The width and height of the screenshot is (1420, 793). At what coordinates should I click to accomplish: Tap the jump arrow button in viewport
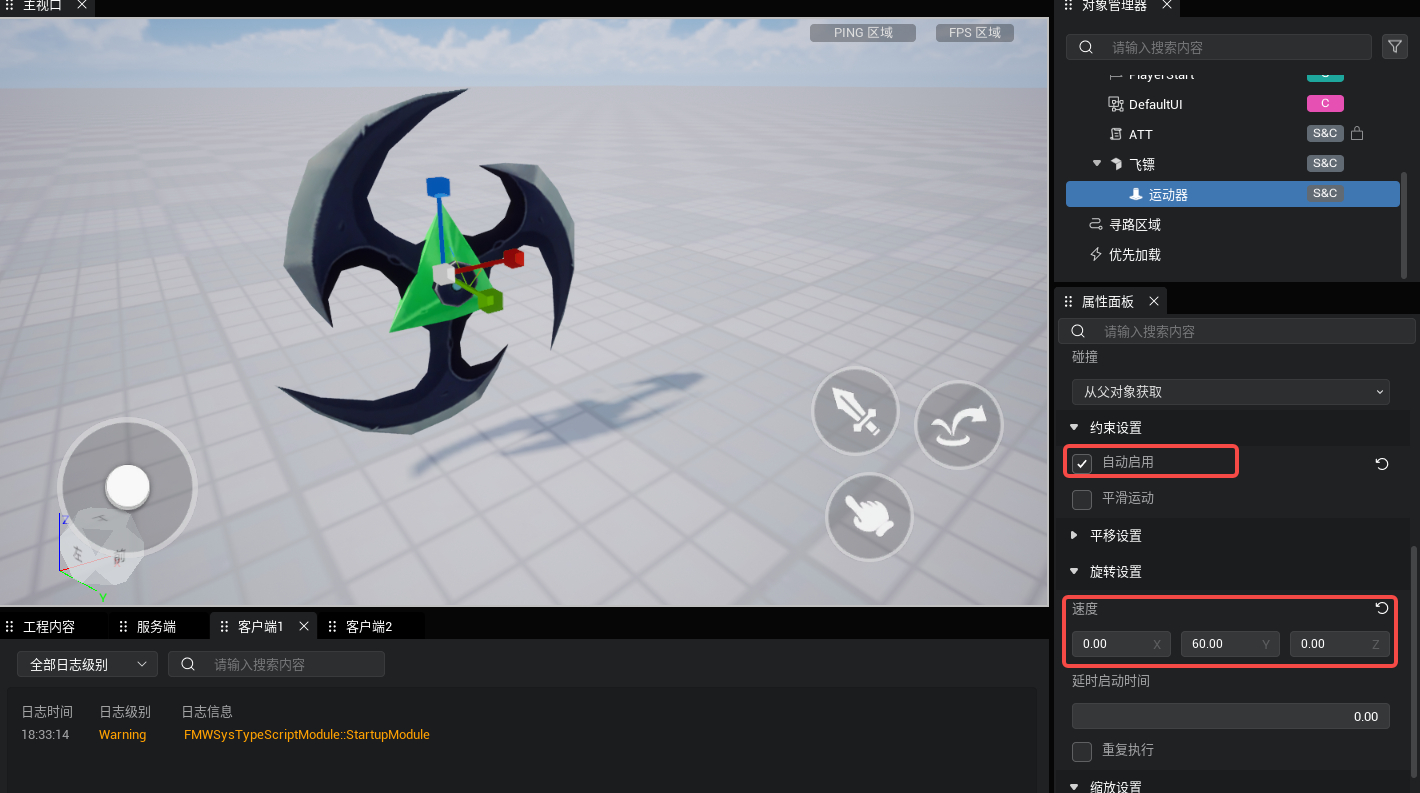pyautogui.click(x=958, y=424)
